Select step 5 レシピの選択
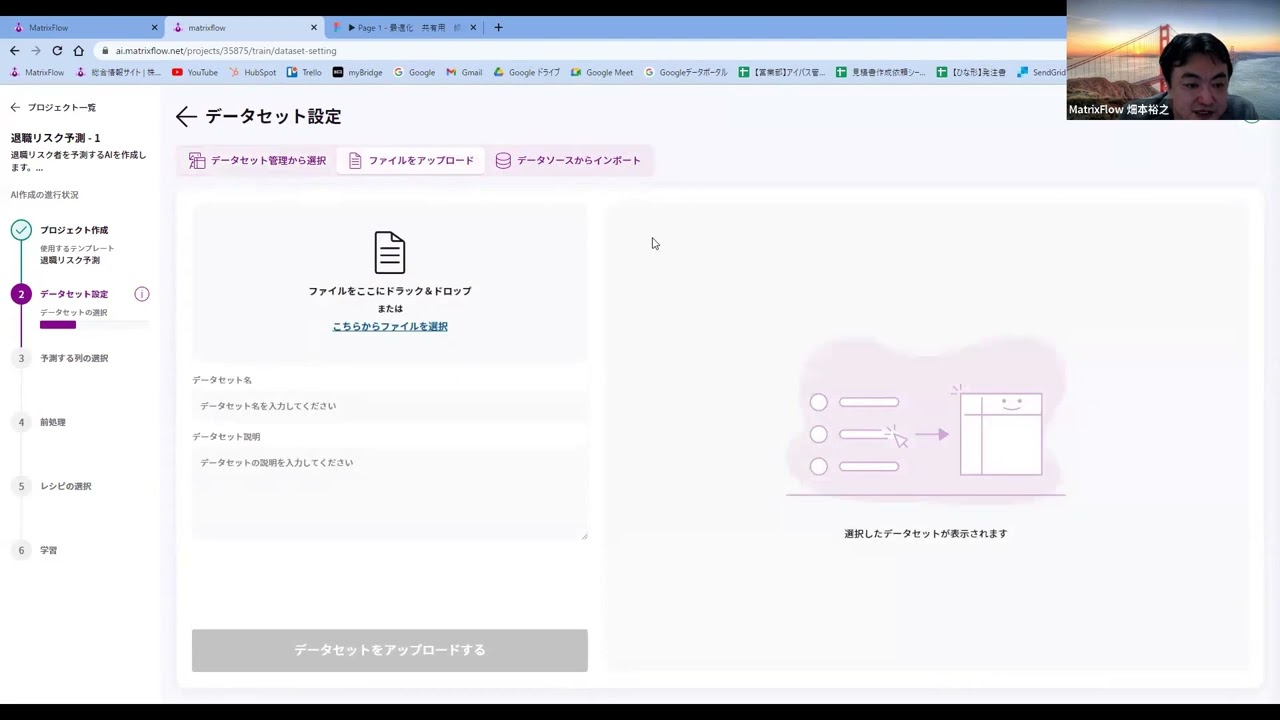This screenshot has height=720, width=1280. point(65,486)
